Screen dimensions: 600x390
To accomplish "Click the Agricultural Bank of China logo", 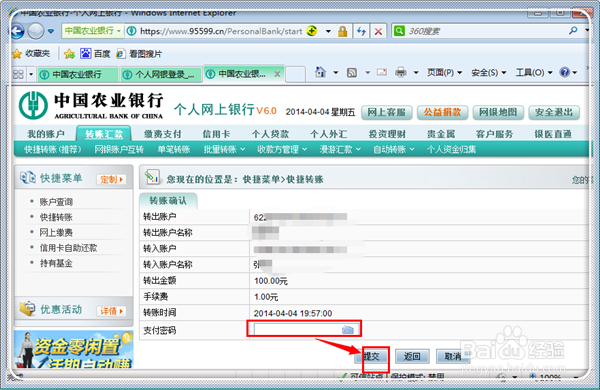I will click(x=91, y=105).
